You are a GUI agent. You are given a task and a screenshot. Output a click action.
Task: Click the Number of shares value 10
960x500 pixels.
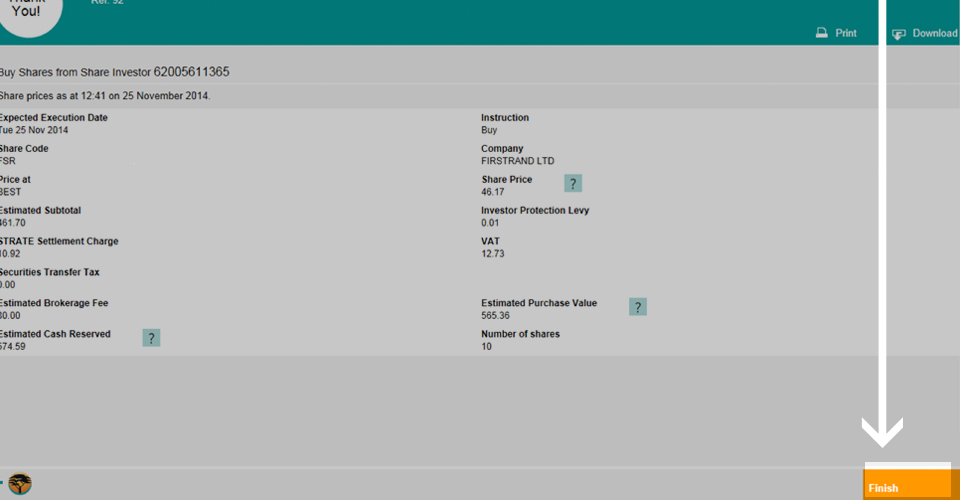pos(486,347)
